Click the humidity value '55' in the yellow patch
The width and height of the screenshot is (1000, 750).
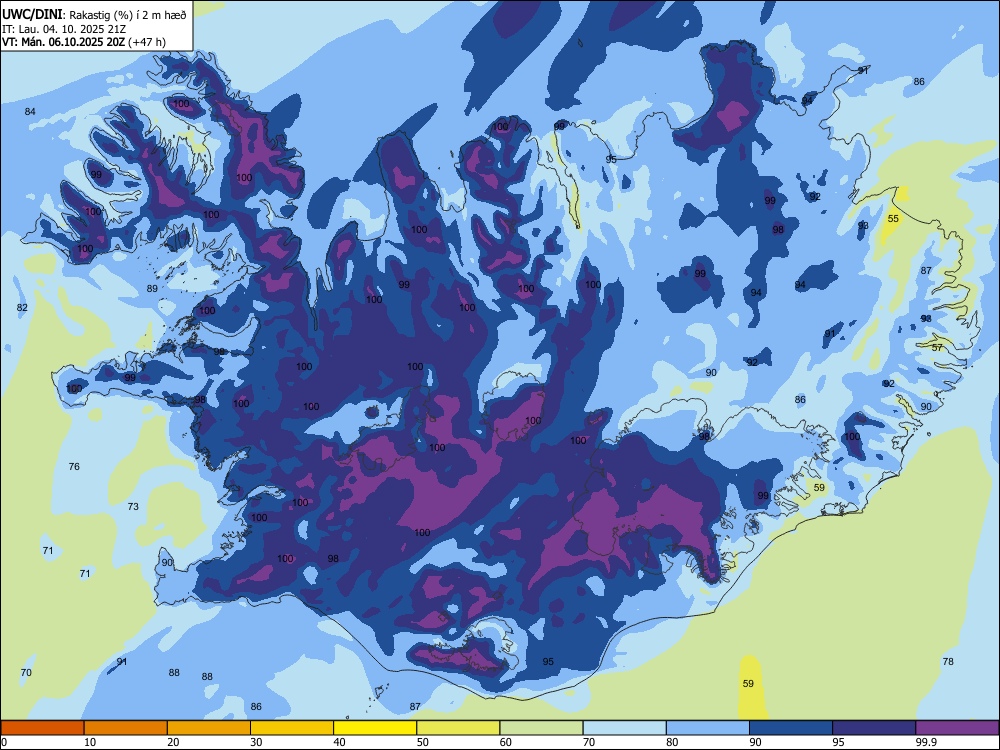click(893, 219)
